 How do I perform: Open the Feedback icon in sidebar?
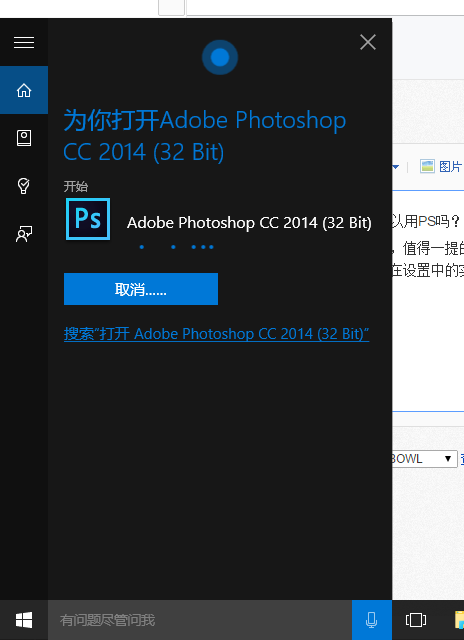24,234
